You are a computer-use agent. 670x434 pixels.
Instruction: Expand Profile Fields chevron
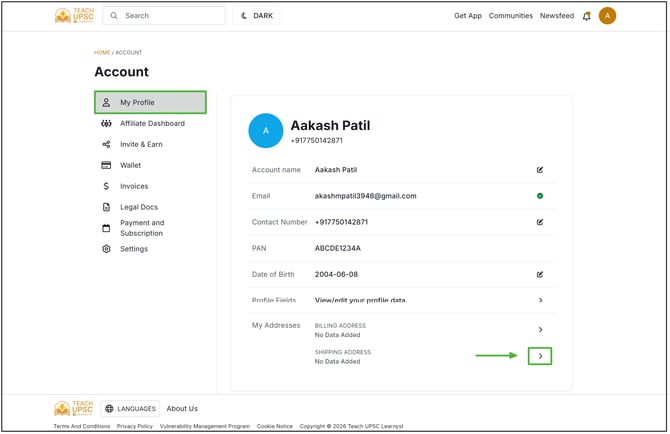(x=542, y=301)
